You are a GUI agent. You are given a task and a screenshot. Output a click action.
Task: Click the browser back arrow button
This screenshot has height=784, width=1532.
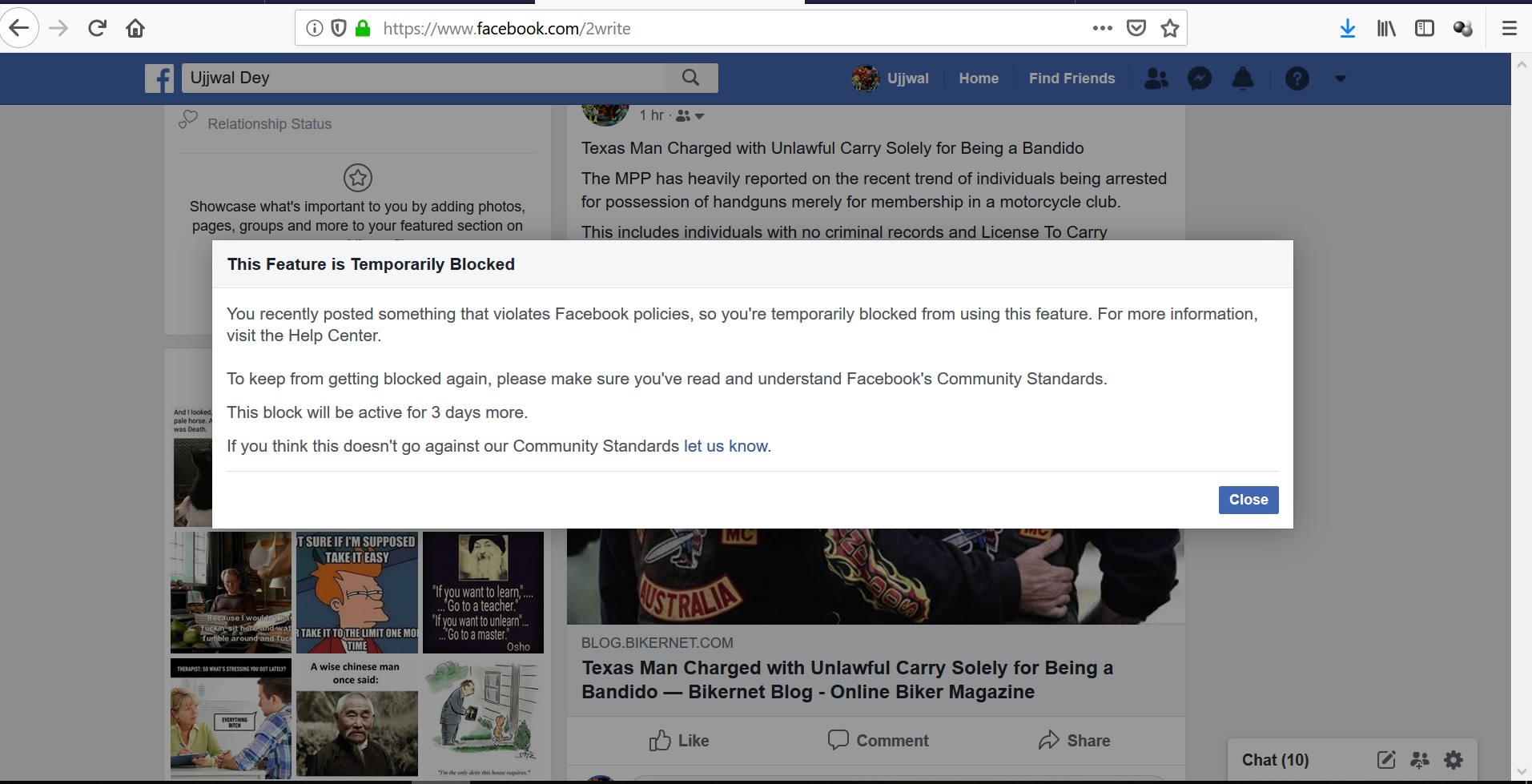click(x=18, y=29)
